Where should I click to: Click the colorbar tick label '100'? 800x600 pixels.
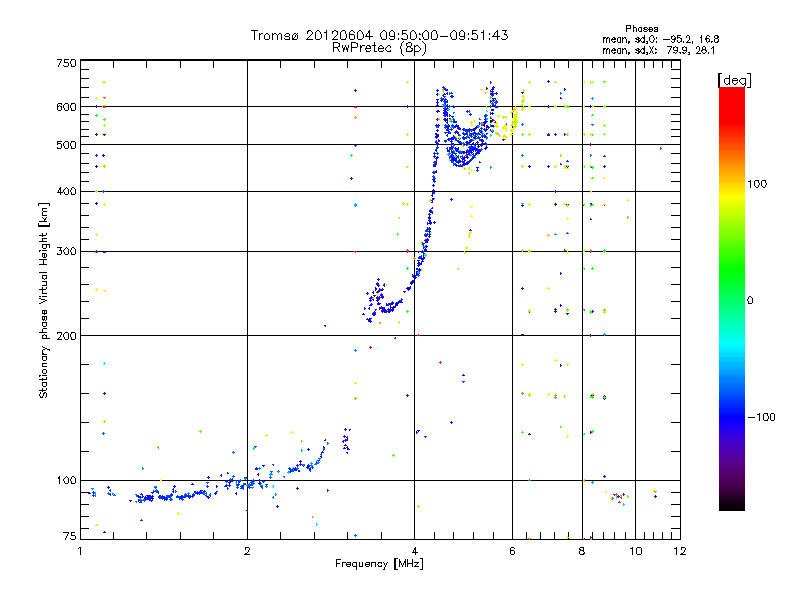(x=757, y=184)
